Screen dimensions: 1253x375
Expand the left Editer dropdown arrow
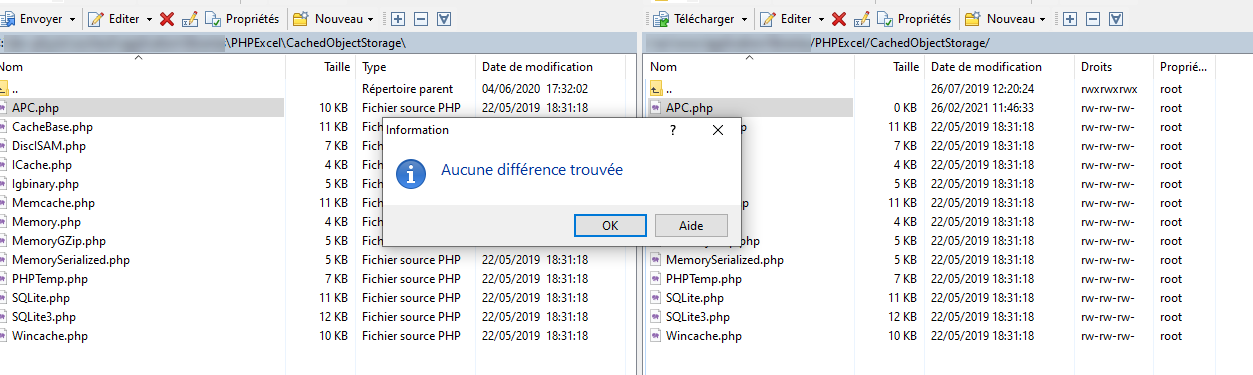point(149,19)
